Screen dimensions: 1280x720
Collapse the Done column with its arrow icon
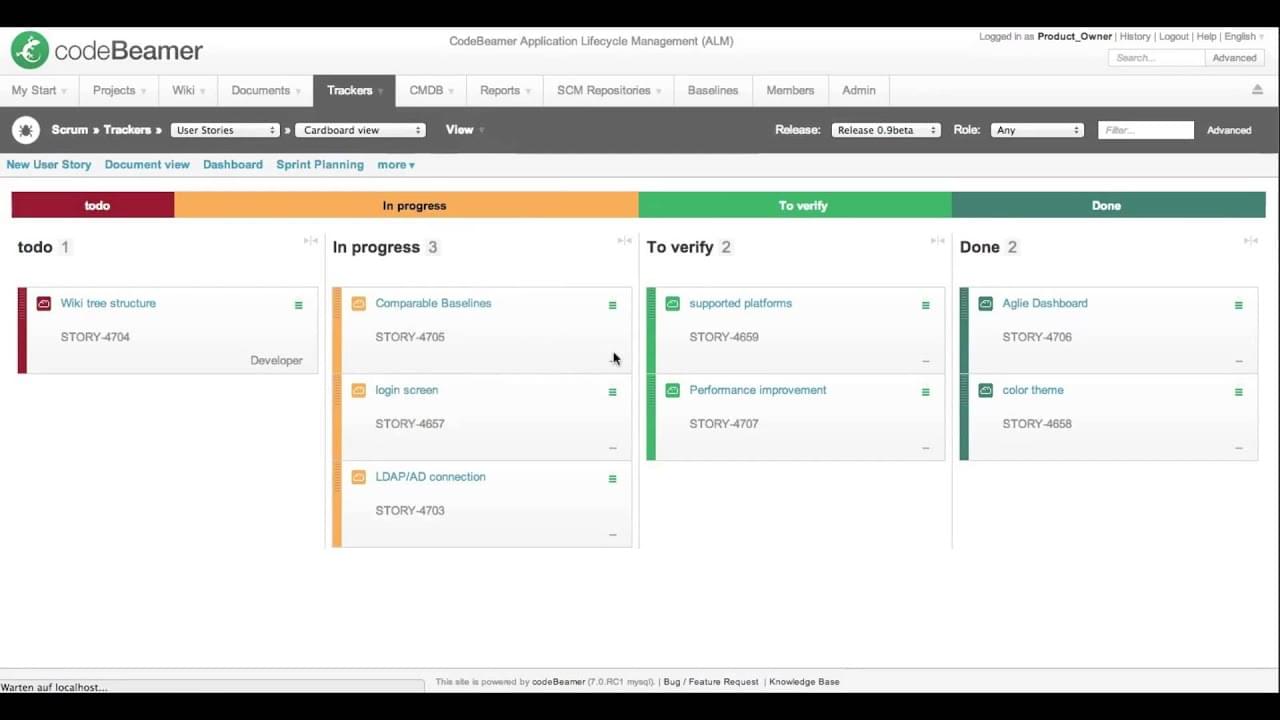point(1250,241)
